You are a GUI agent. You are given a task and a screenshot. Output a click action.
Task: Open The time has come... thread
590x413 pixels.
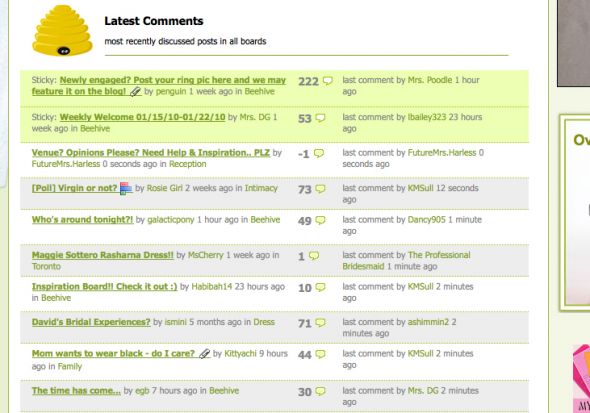[76, 391]
